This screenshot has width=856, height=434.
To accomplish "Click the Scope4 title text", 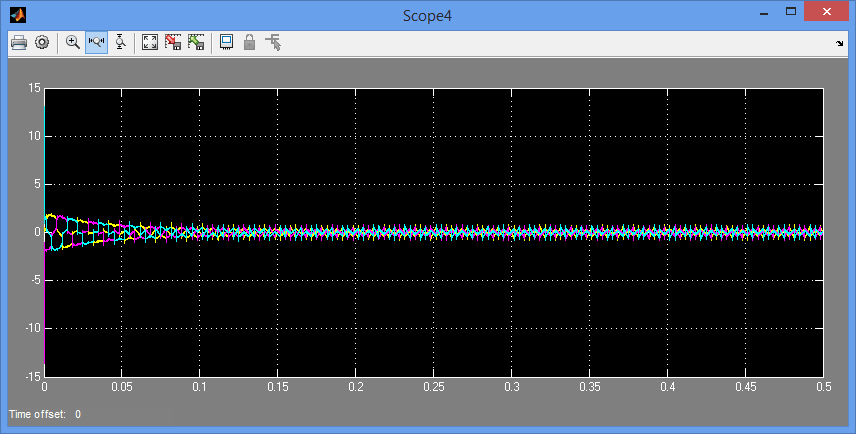I will 427,16.
